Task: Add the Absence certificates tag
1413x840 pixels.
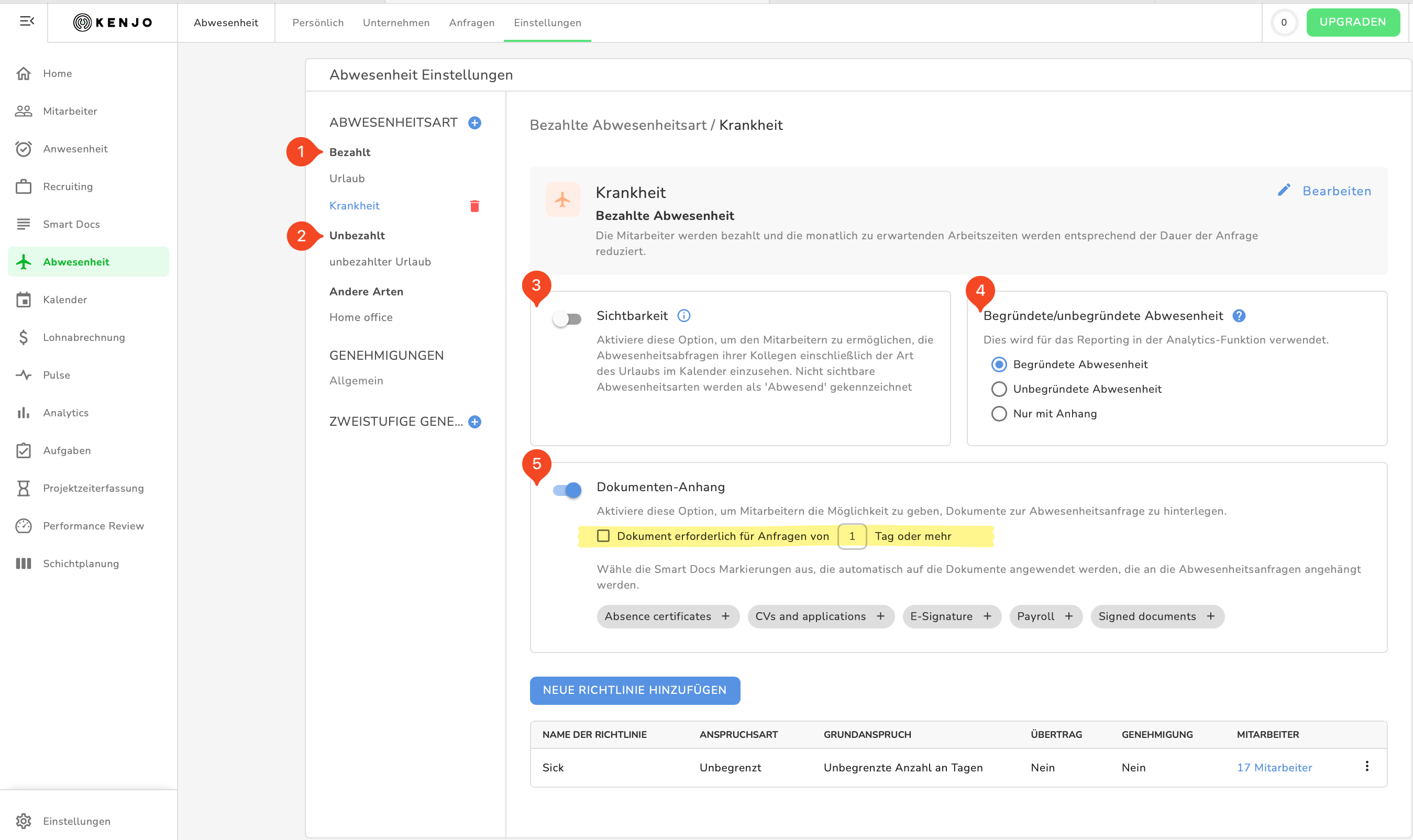Action: tap(725, 616)
